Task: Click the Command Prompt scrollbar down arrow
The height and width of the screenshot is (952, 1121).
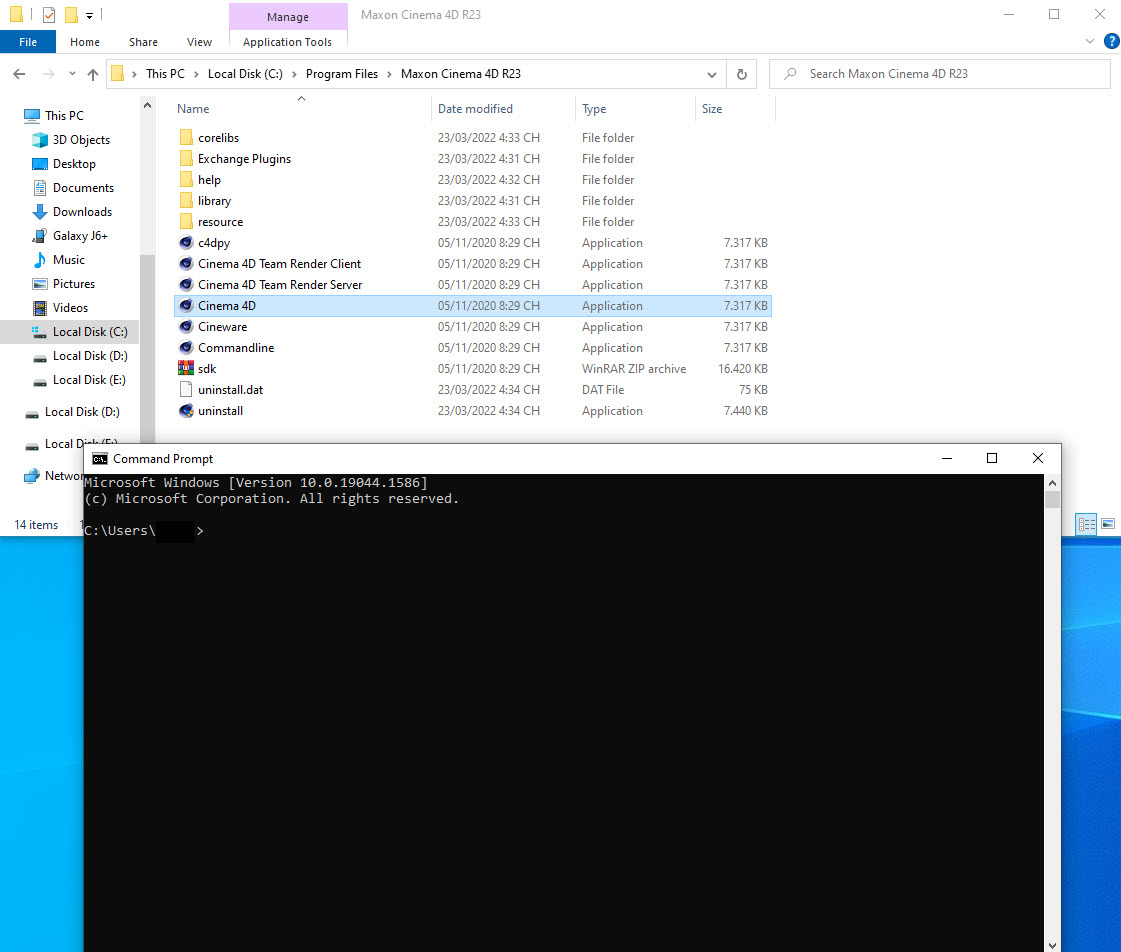Action: tap(1052, 945)
